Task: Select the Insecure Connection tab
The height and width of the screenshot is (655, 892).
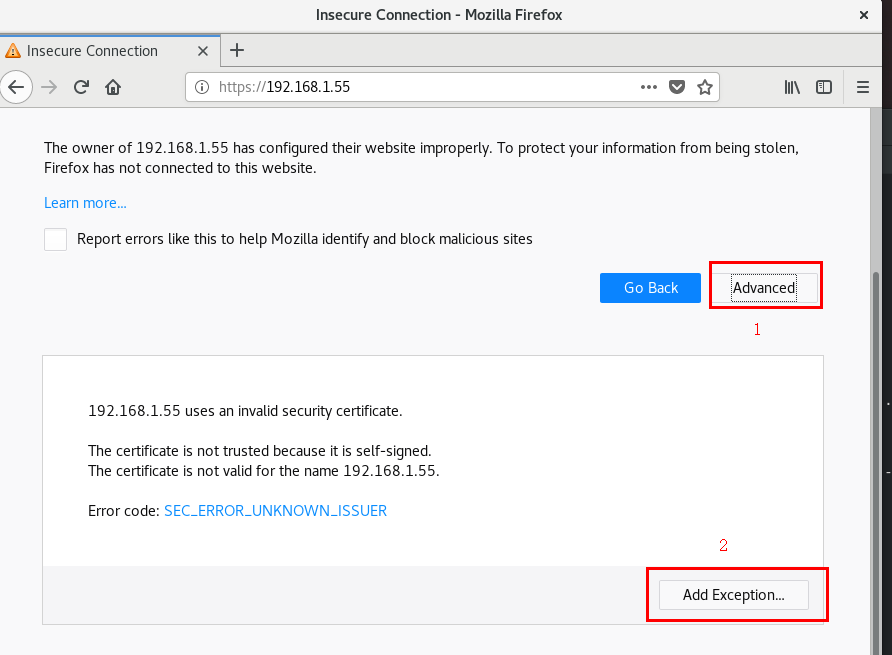Action: click(110, 51)
